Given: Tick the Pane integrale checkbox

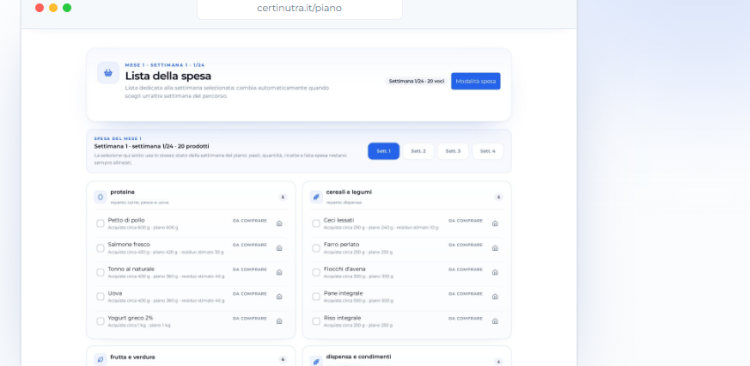Looking at the screenshot, I should [x=316, y=297].
